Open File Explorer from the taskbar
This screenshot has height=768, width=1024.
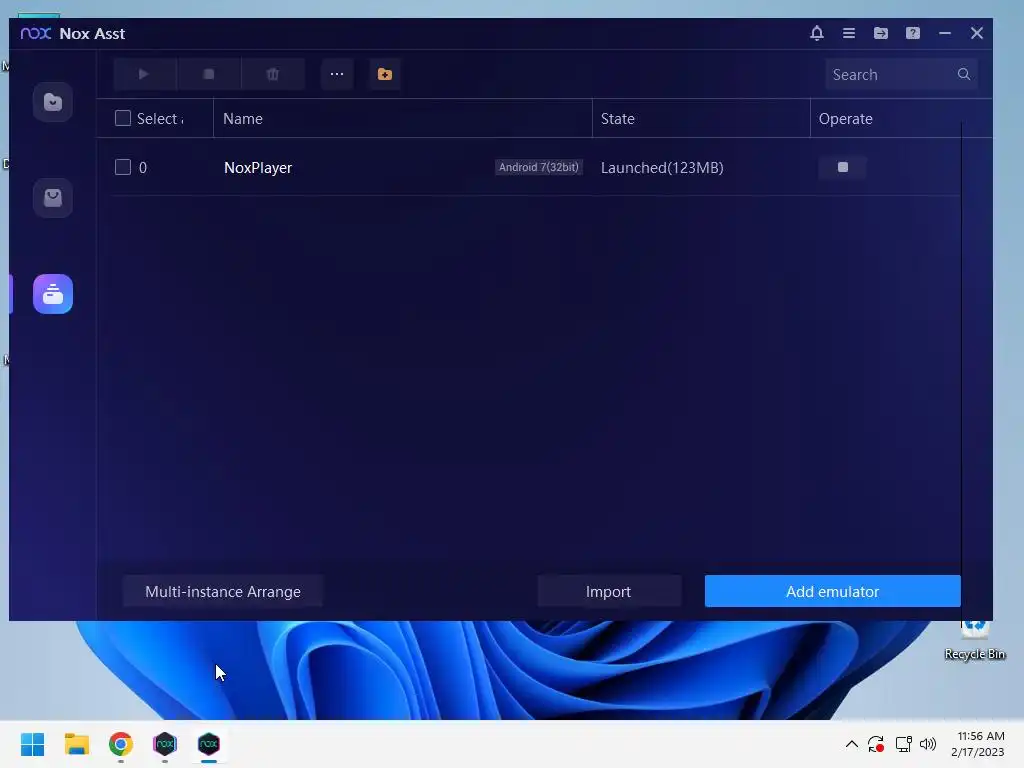click(x=76, y=744)
